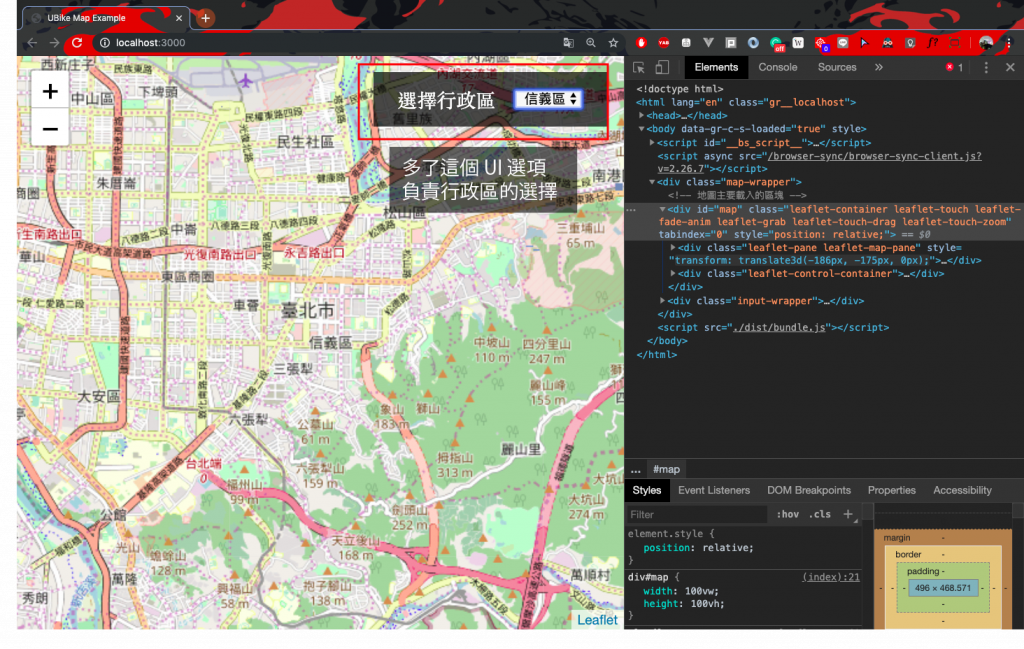
Task: Open the DOM Breakpoints tab
Action: (x=808, y=490)
